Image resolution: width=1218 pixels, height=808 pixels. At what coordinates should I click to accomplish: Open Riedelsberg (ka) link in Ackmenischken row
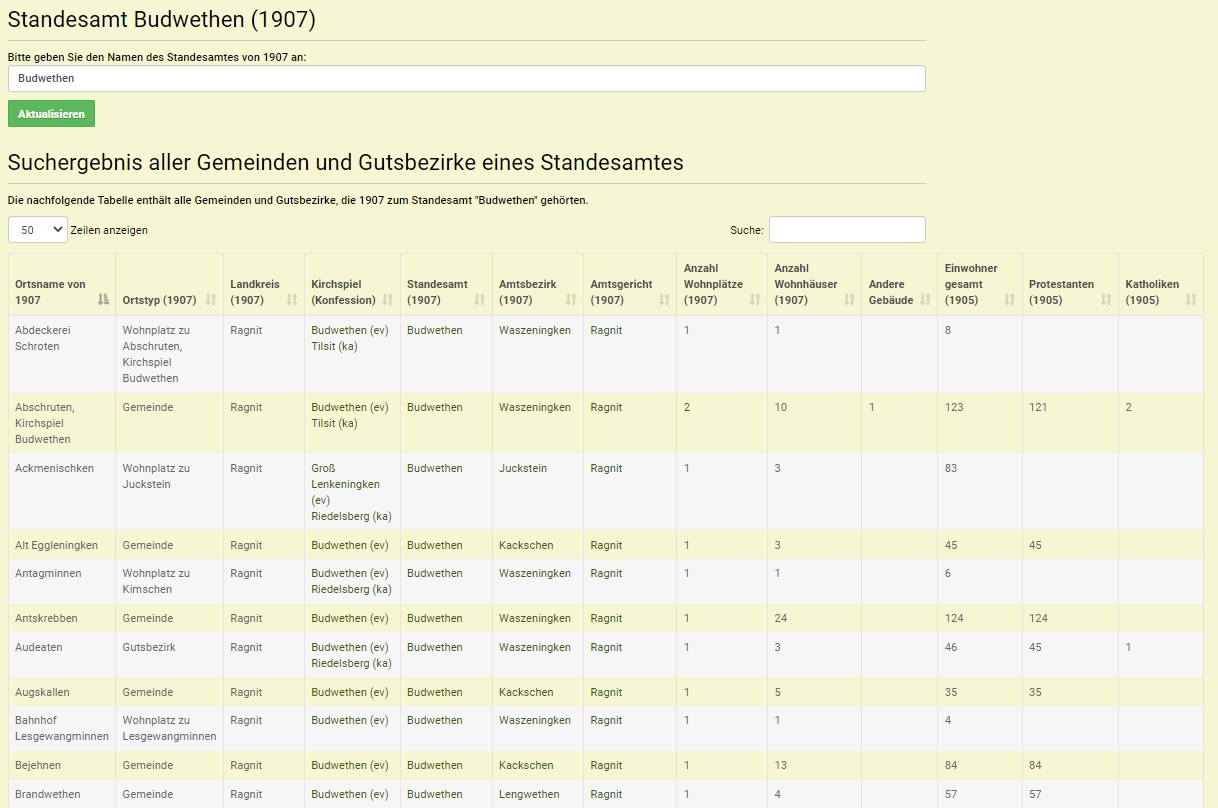pyautogui.click(x=351, y=516)
